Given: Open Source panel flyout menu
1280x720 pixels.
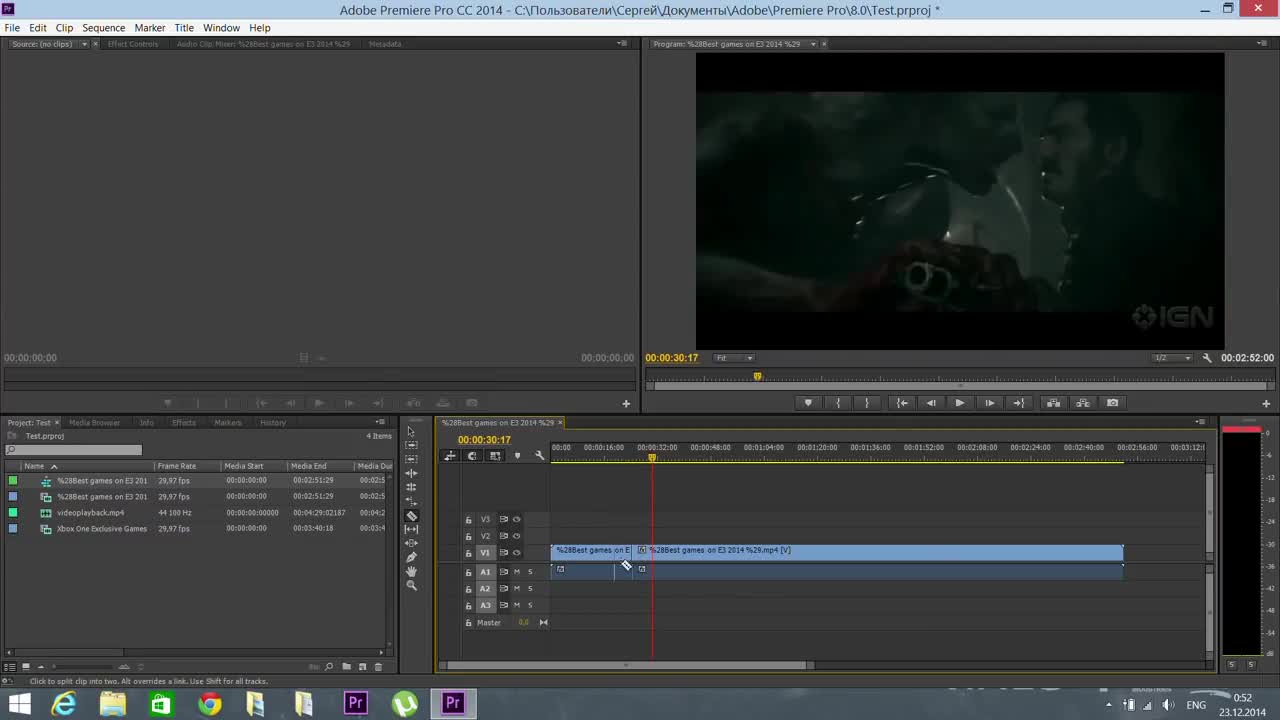Looking at the screenshot, I should pos(623,44).
